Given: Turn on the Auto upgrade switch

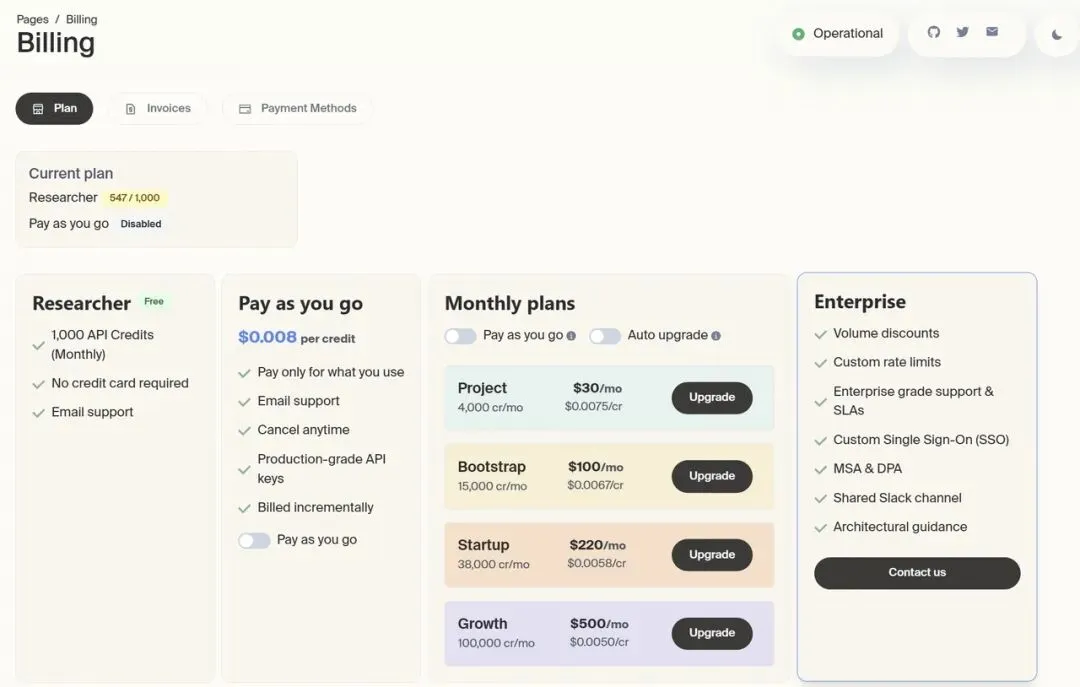Looking at the screenshot, I should pyautogui.click(x=605, y=336).
